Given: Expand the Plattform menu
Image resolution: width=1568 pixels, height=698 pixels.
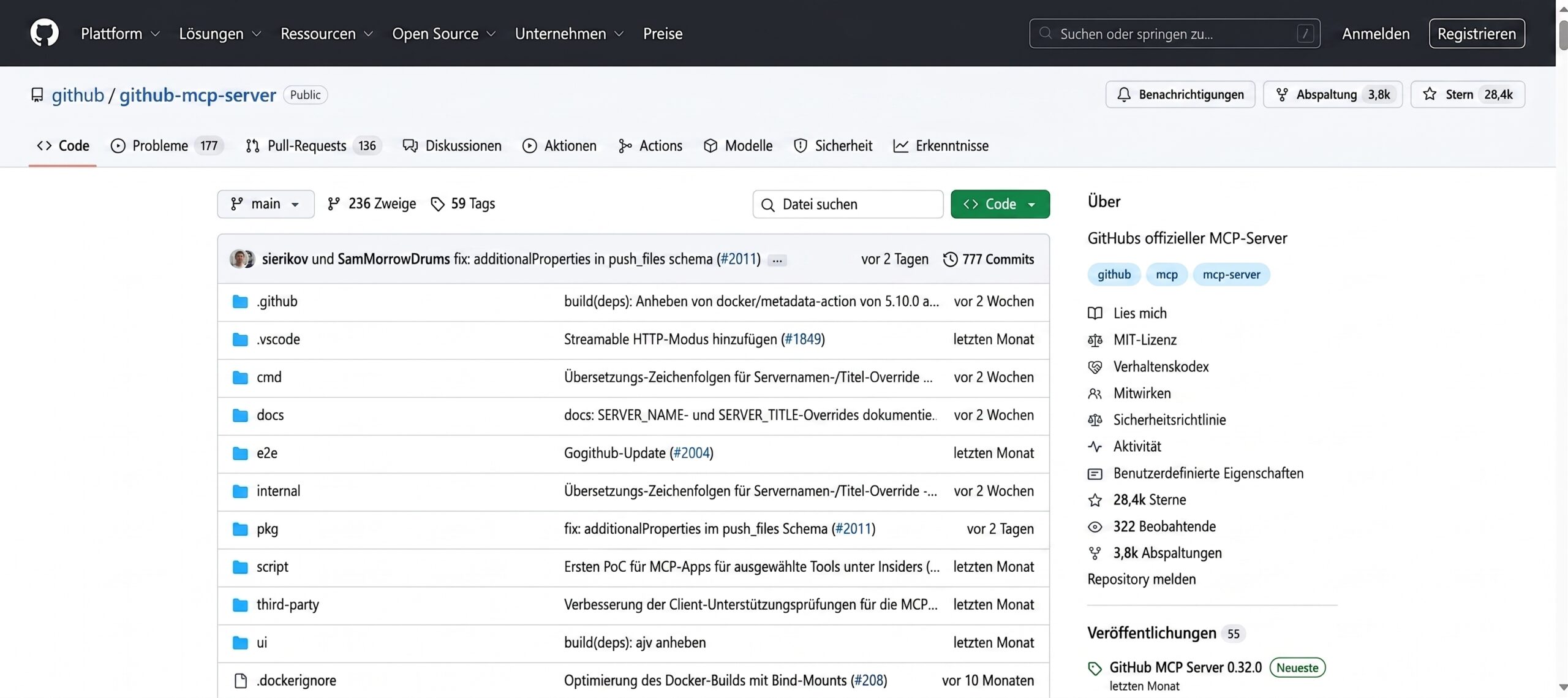Looking at the screenshot, I should pyautogui.click(x=120, y=34).
